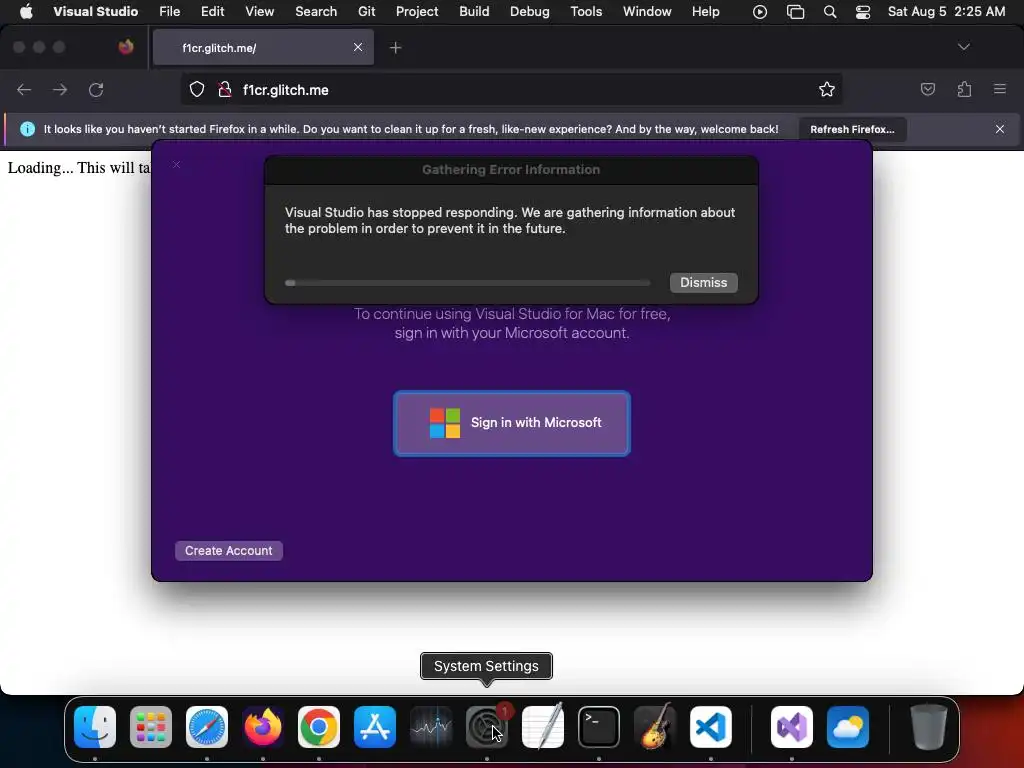This screenshot has height=768, width=1024.
Task: Open Activity Monitor in the Dock
Action: tap(431, 727)
